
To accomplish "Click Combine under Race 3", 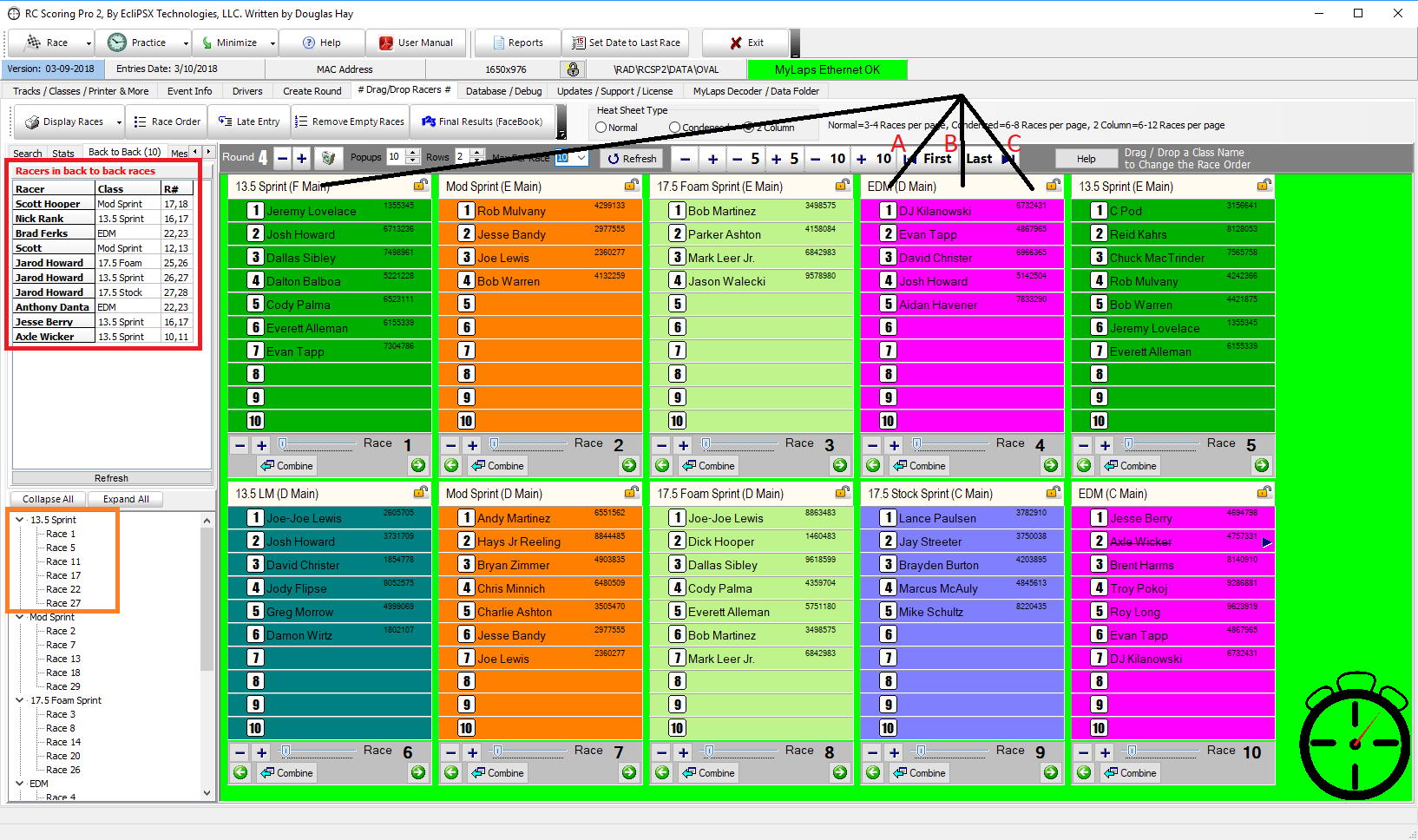I will 709,466.
